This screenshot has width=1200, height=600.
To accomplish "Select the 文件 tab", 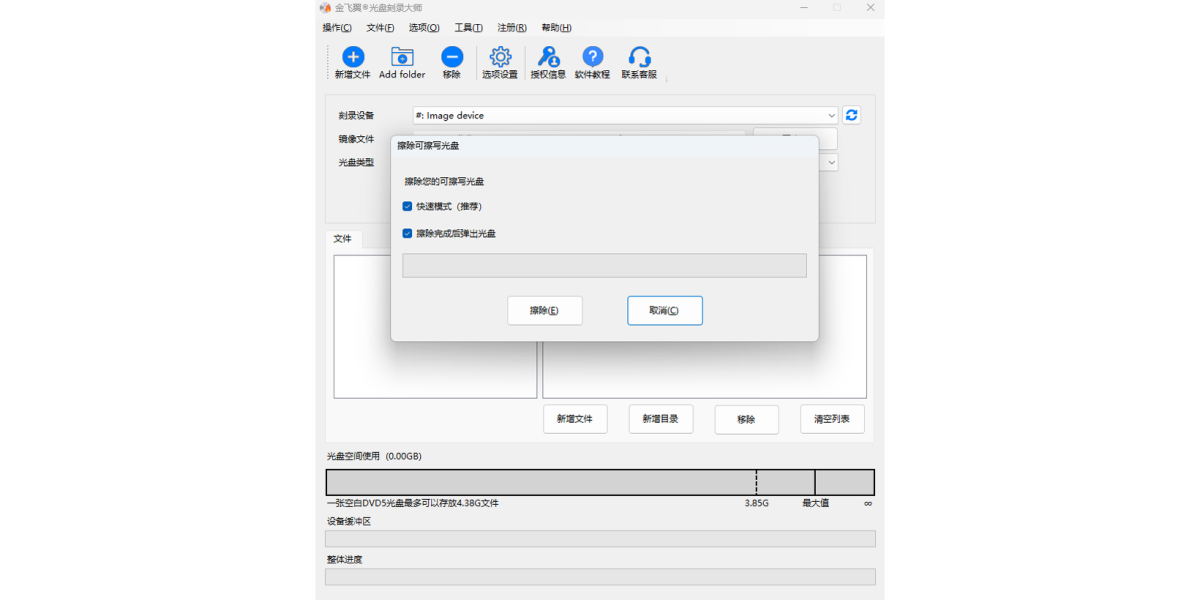I will 343,240.
